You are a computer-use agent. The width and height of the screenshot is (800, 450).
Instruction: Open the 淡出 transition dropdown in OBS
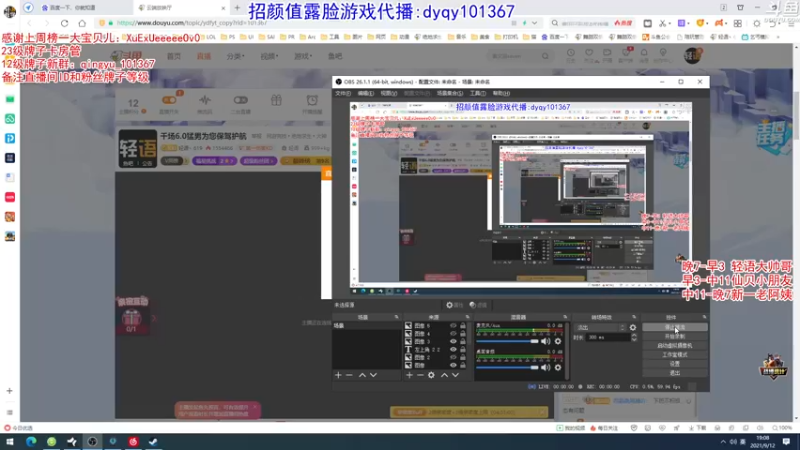tap(600, 328)
